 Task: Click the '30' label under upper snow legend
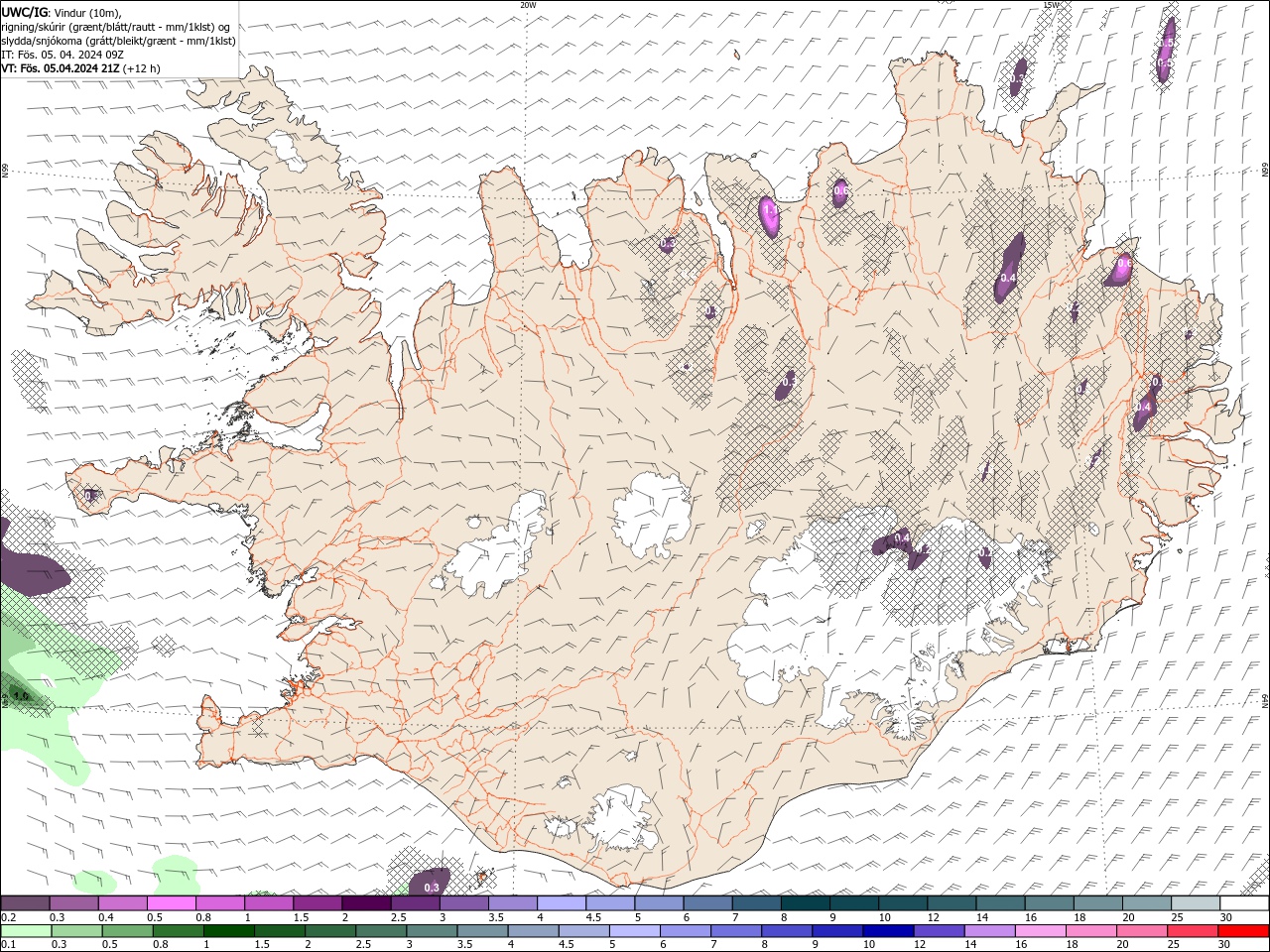coord(1226,917)
